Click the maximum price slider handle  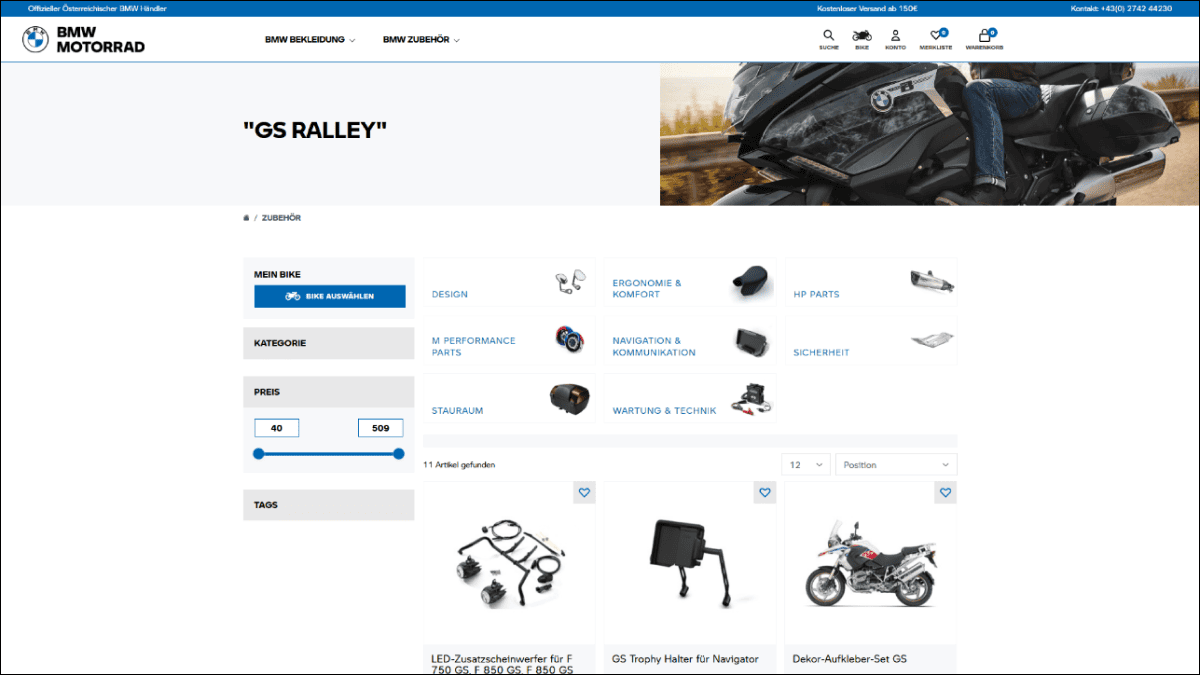tap(399, 453)
